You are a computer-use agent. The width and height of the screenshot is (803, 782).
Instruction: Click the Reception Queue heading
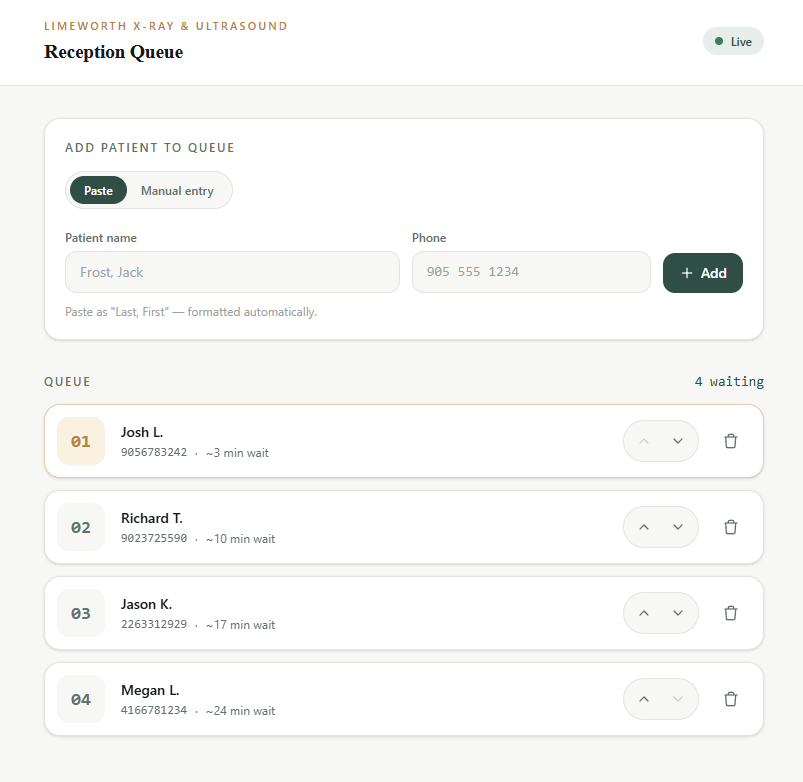coord(113,52)
